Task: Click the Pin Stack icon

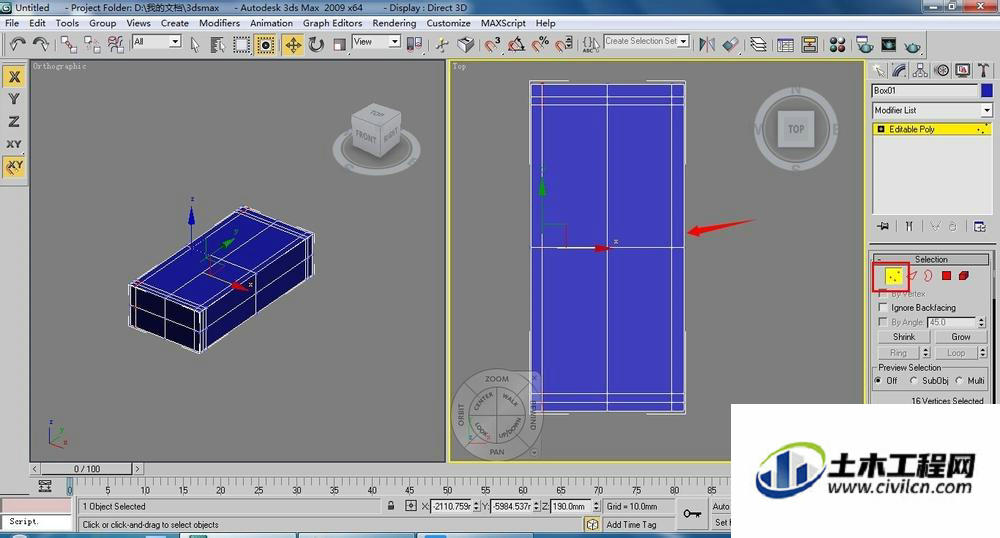Action: [x=883, y=226]
